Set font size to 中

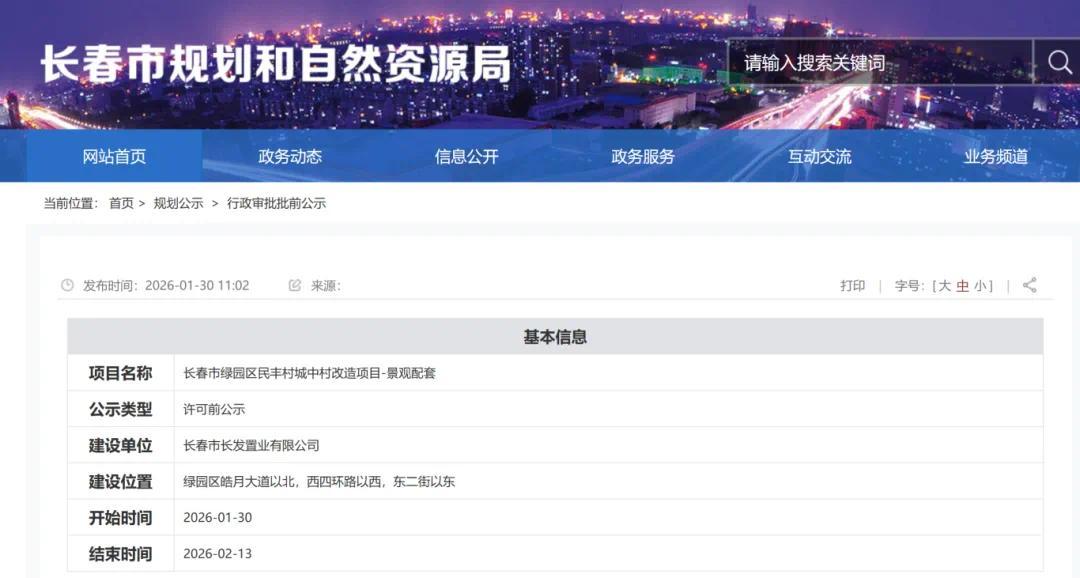point(962,285)
